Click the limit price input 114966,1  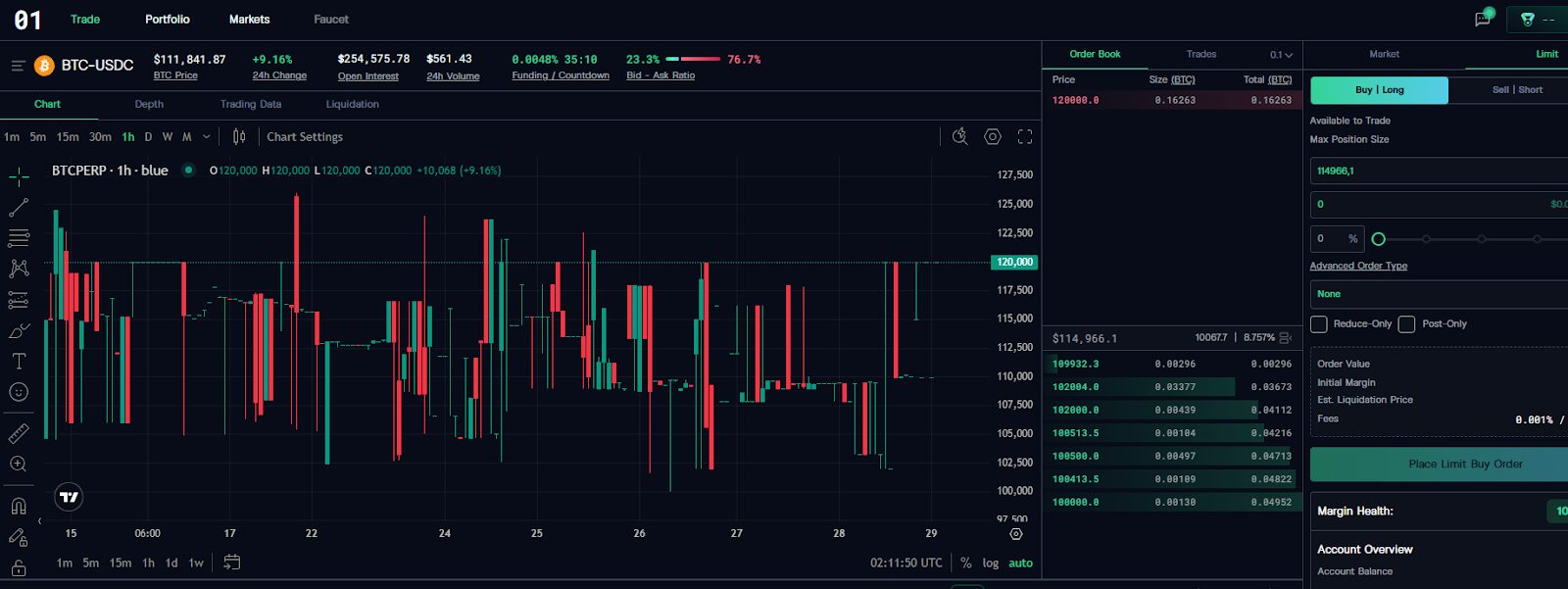pyautogui.click(x=1439, y=171)
